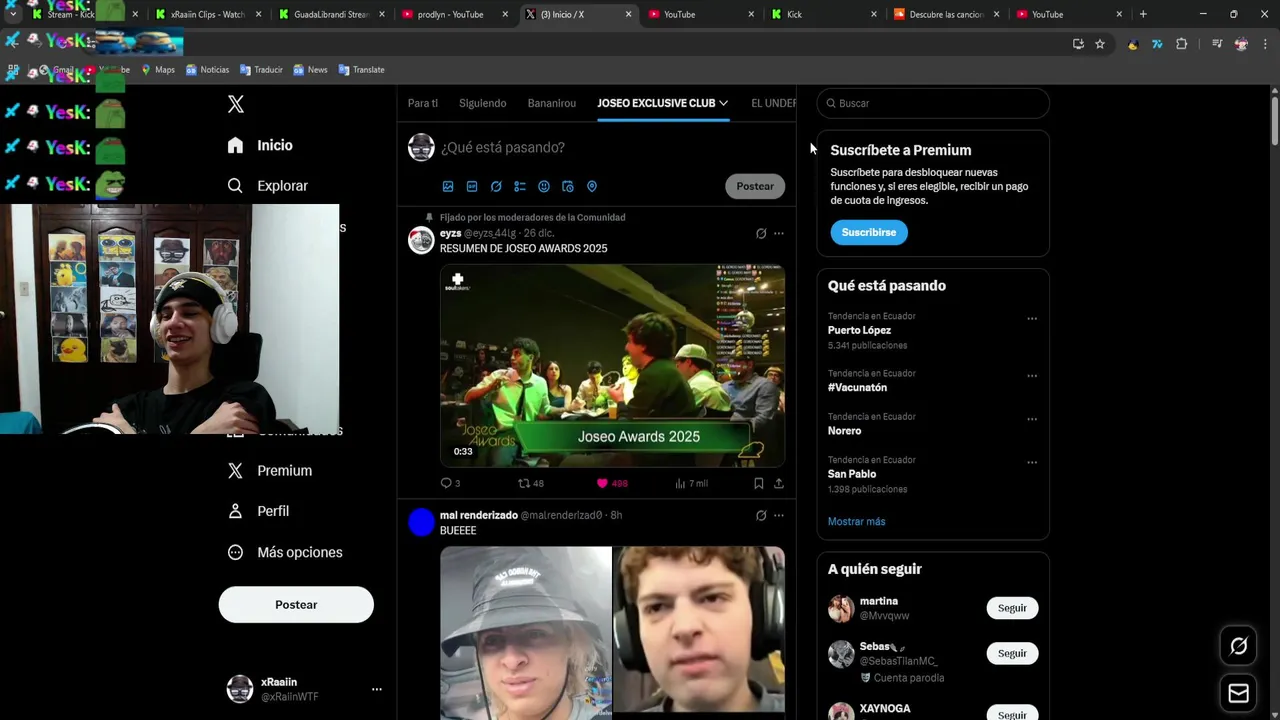Image resolution: width=1280 pixels, height=720 pixels.
Task: Open the Chrome tab search dropdown
Action: click(13, 14)
